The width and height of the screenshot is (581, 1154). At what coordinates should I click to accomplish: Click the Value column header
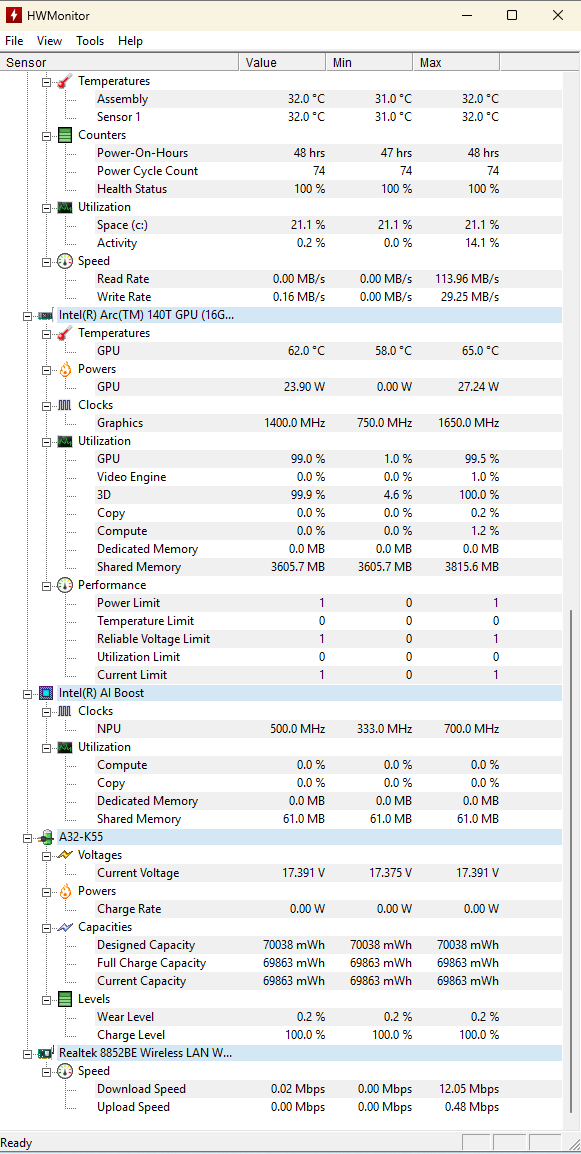click(x=283, y=63)
